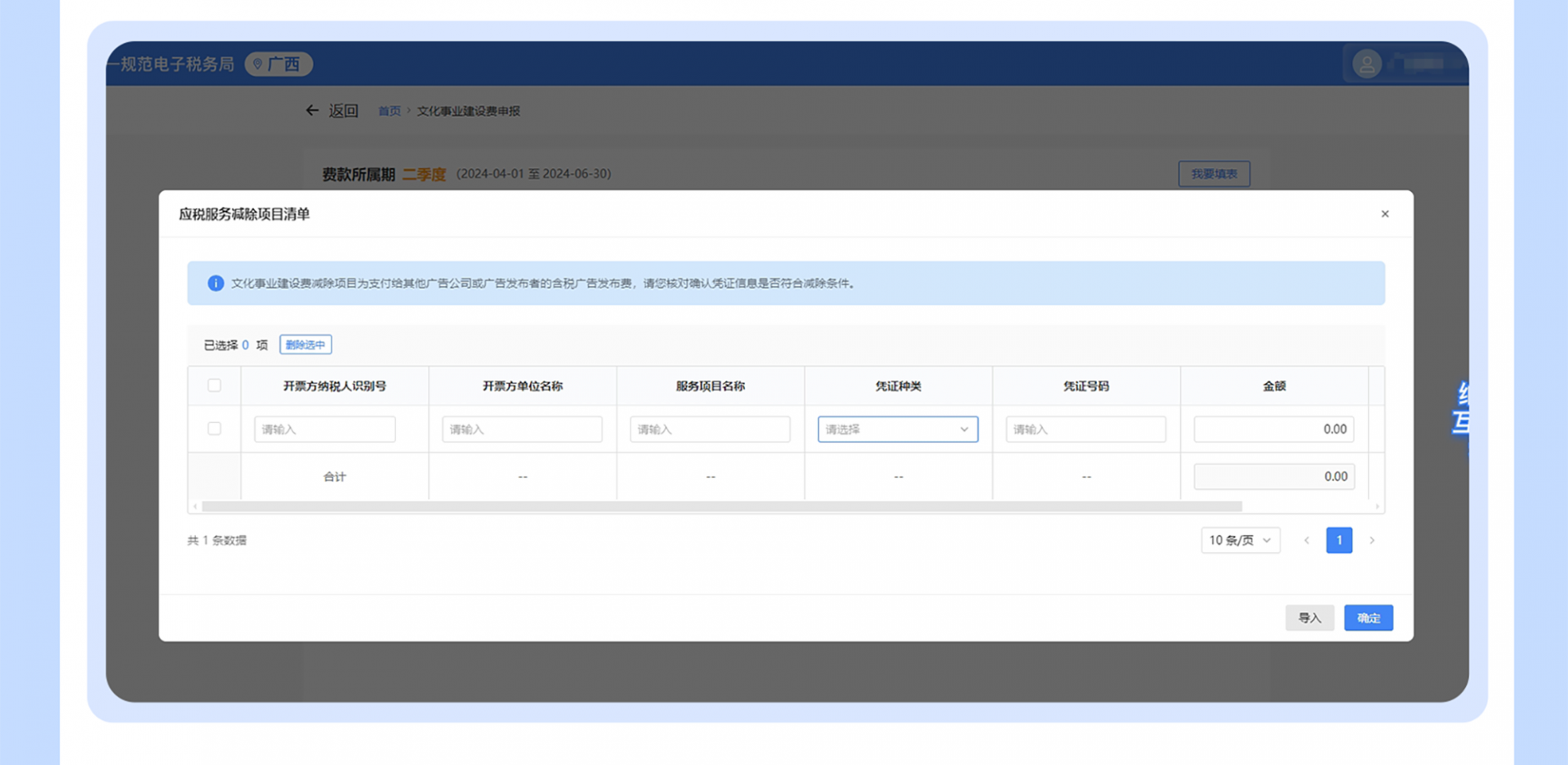Select page number 1 in pagination
The width and height of the screenshot is (1568, 765).
[x=1339, y=540]
